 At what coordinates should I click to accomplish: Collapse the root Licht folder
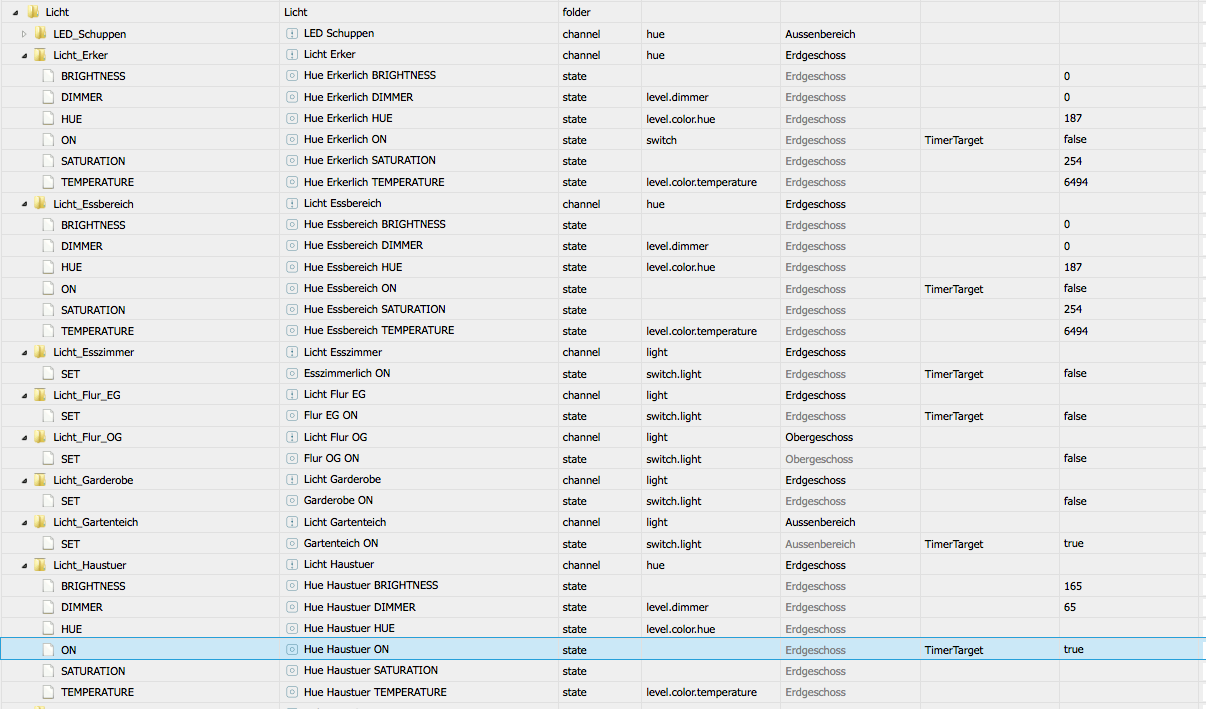16,12
